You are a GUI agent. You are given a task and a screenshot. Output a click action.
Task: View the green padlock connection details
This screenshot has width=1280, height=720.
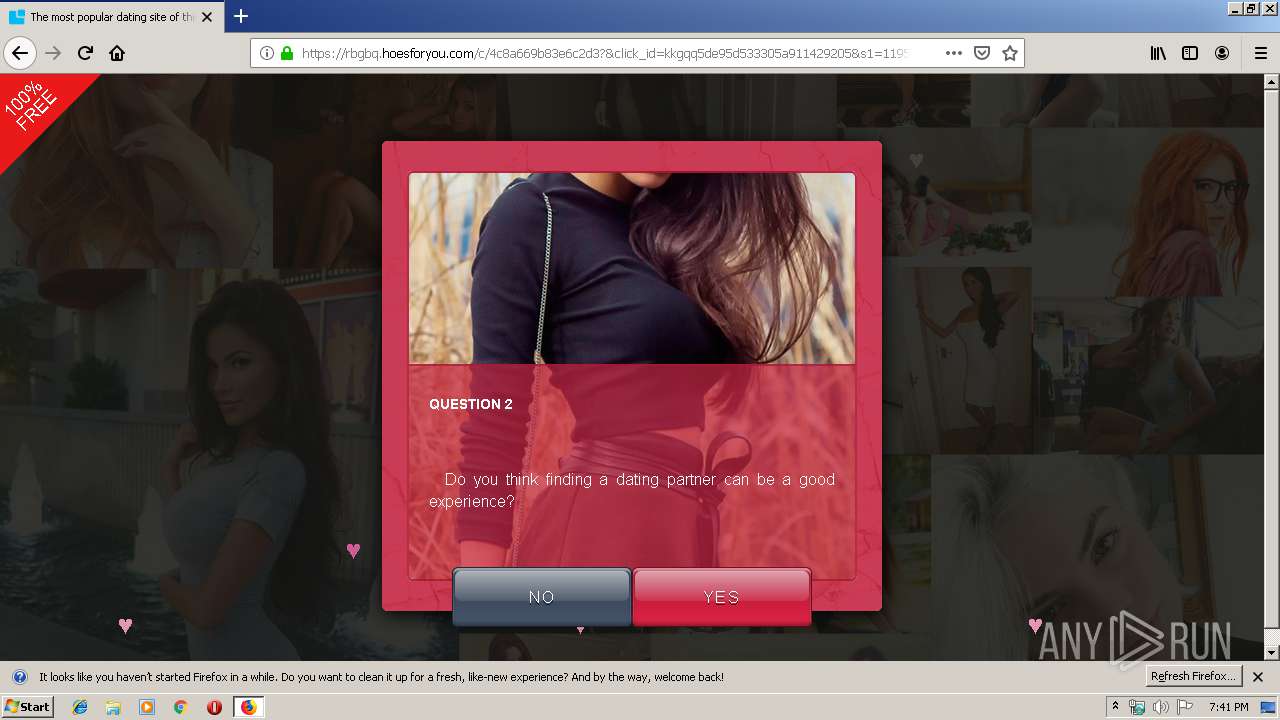pos(287,53)
